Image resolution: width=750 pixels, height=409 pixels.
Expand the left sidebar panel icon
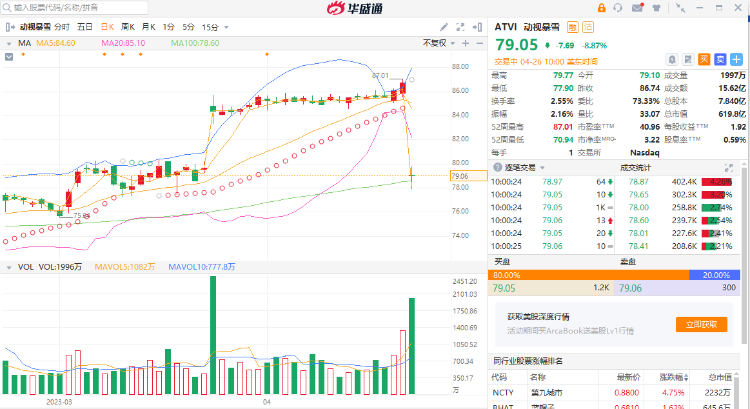click(x=10, y=27)
